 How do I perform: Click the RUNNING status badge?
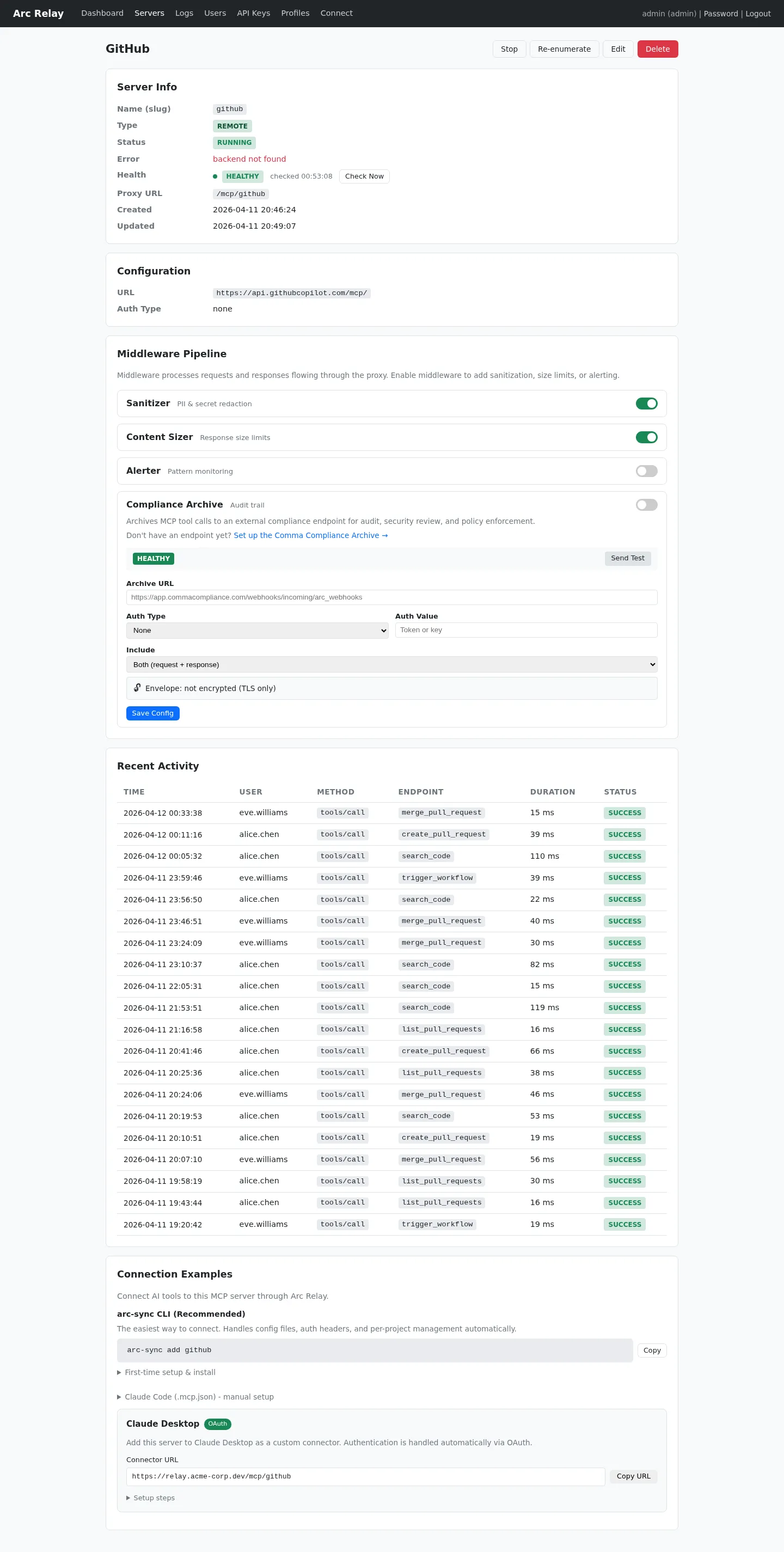click(x=234, y=143)
